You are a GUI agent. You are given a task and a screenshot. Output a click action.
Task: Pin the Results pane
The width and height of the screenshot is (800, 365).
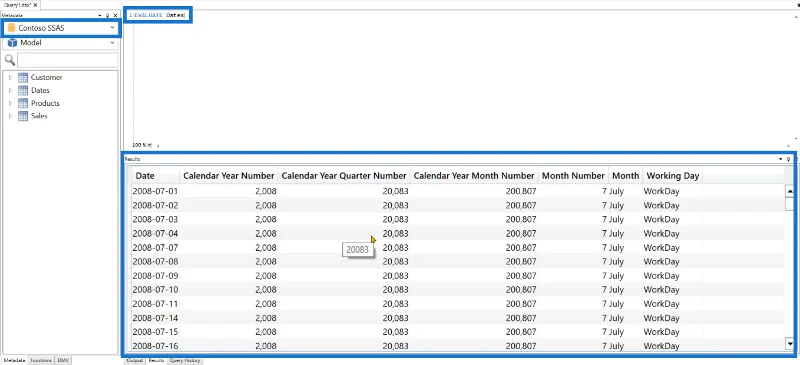click(x=789, y=159)
